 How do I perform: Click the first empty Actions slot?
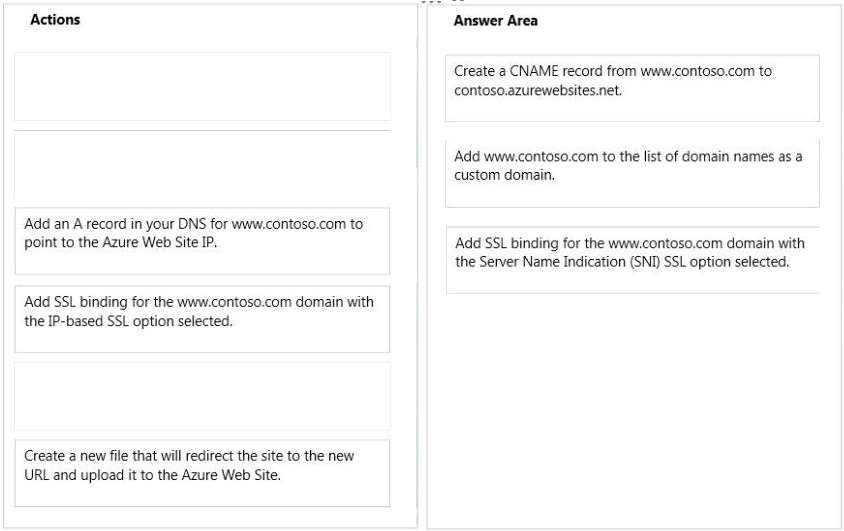pyautogui.click(x=202, y=87)
